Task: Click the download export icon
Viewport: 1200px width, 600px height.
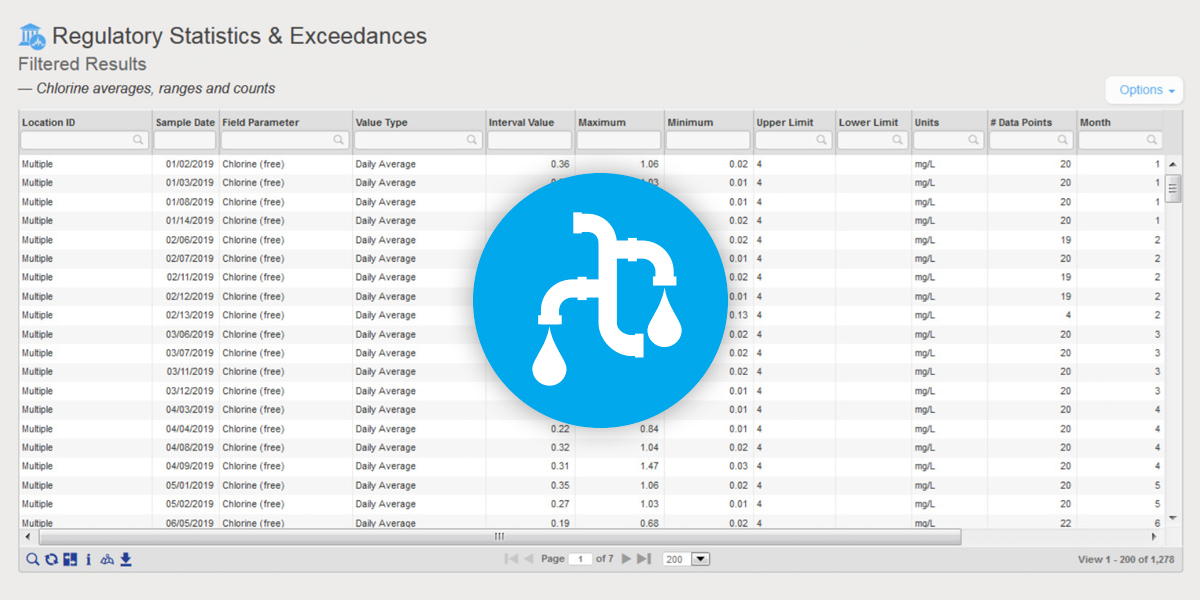Action: (126, 559)
